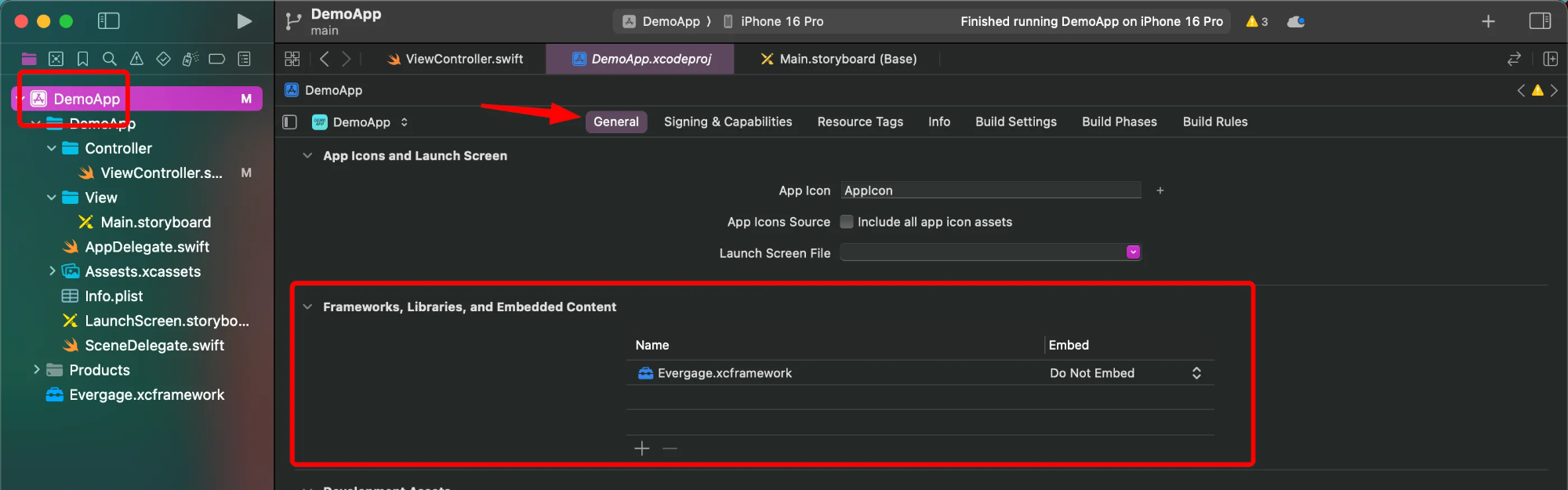Image resolution: width=1568 pixels, height=490 pixels.
Task: Collapse App Icons and Launch Screen section
Action: coord(307,156)
